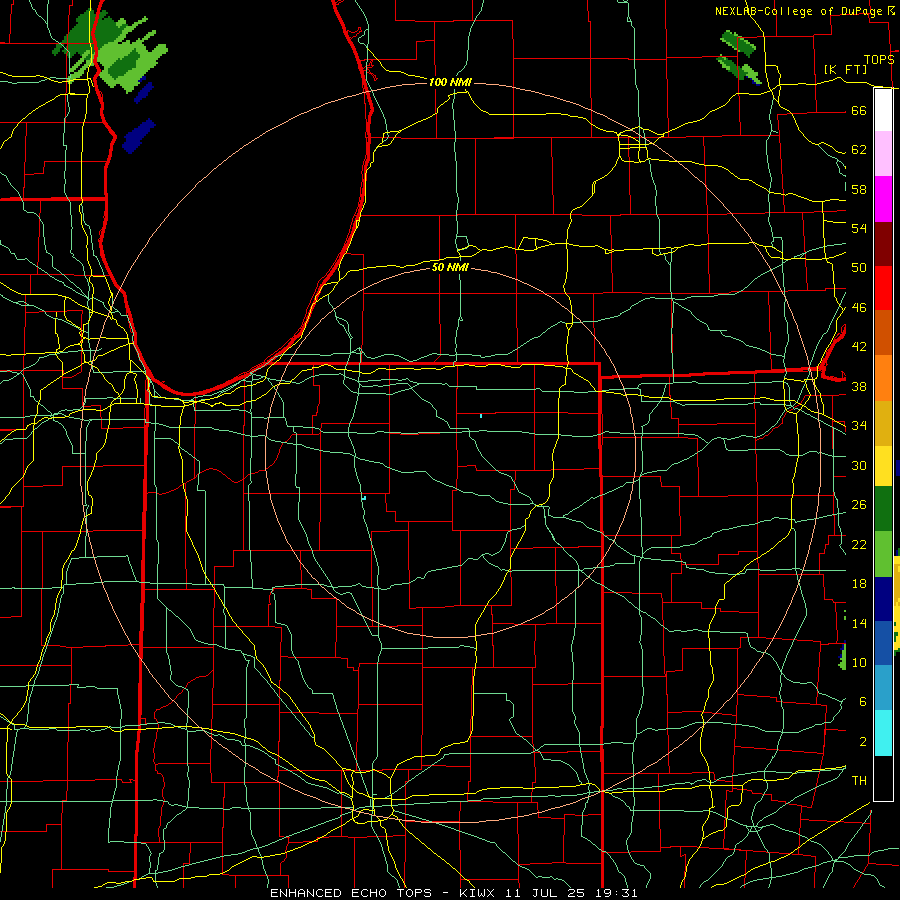Viewport: 900px width, 900px height.
Task: Click the '30' legend value
Action: (x=859, y=465)
